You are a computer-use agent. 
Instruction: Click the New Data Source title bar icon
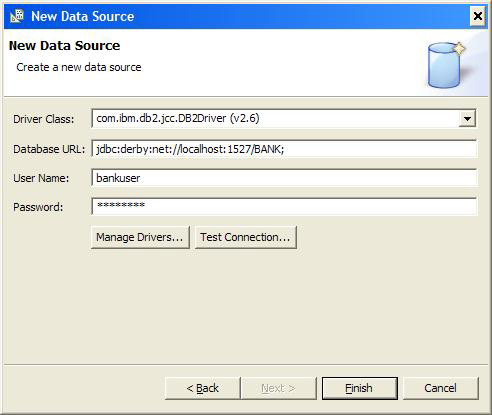pyautogui.click(x=17, y=16)
